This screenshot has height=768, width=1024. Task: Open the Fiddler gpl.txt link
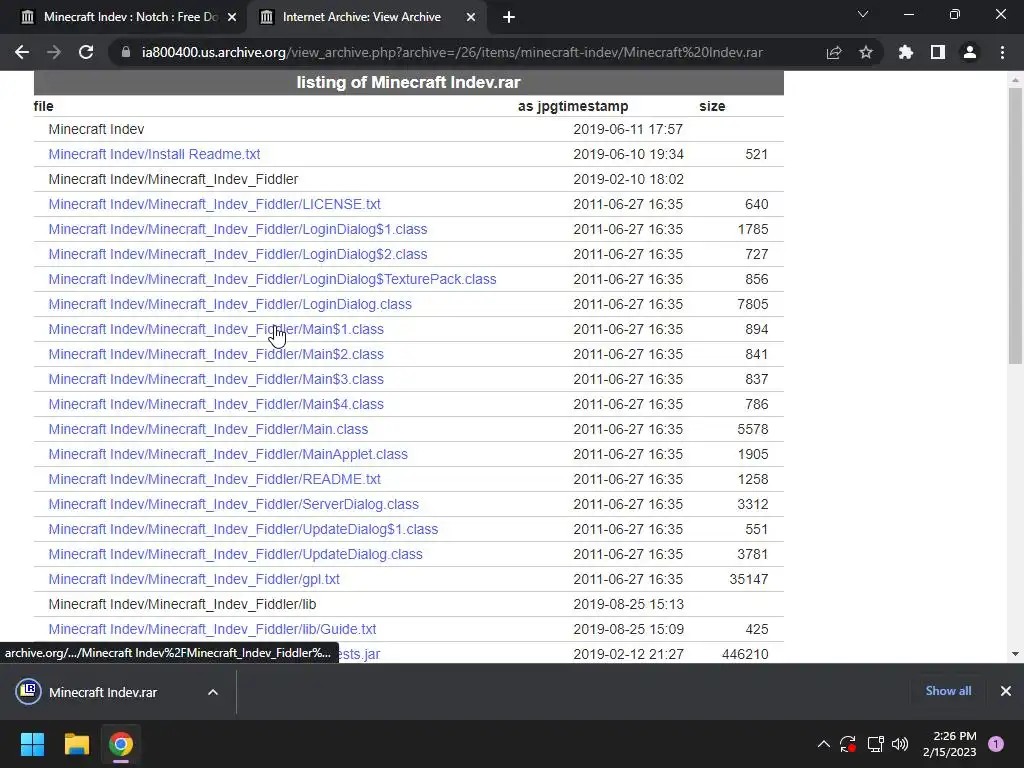coord(194,579)
